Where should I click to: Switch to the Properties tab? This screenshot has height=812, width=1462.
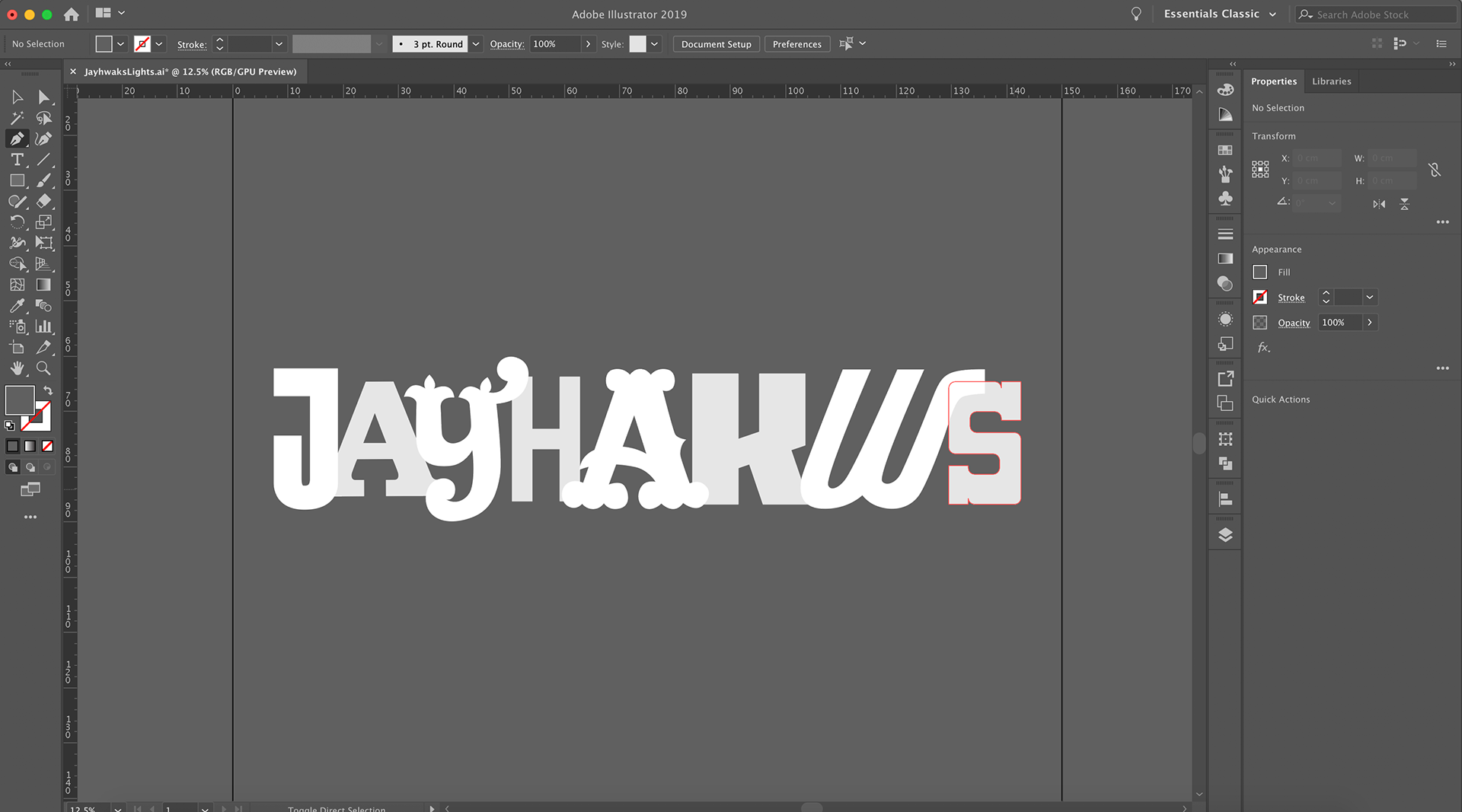point(1274,81)
